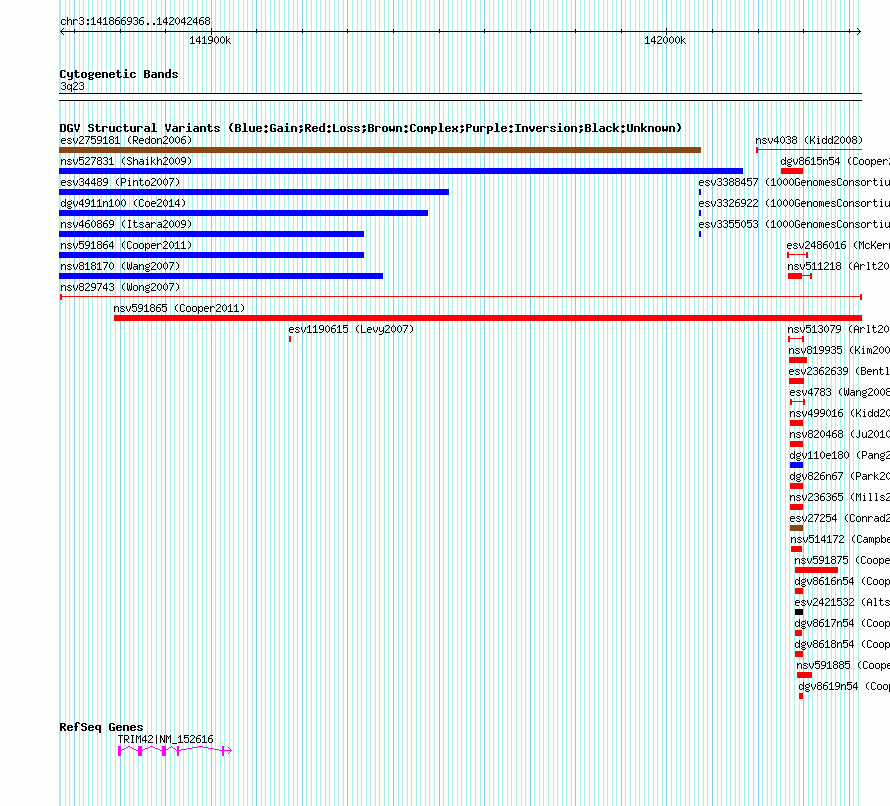
Task: Click the TRIM42|NM_152616 gene label
Action: [x=165, y=739]
